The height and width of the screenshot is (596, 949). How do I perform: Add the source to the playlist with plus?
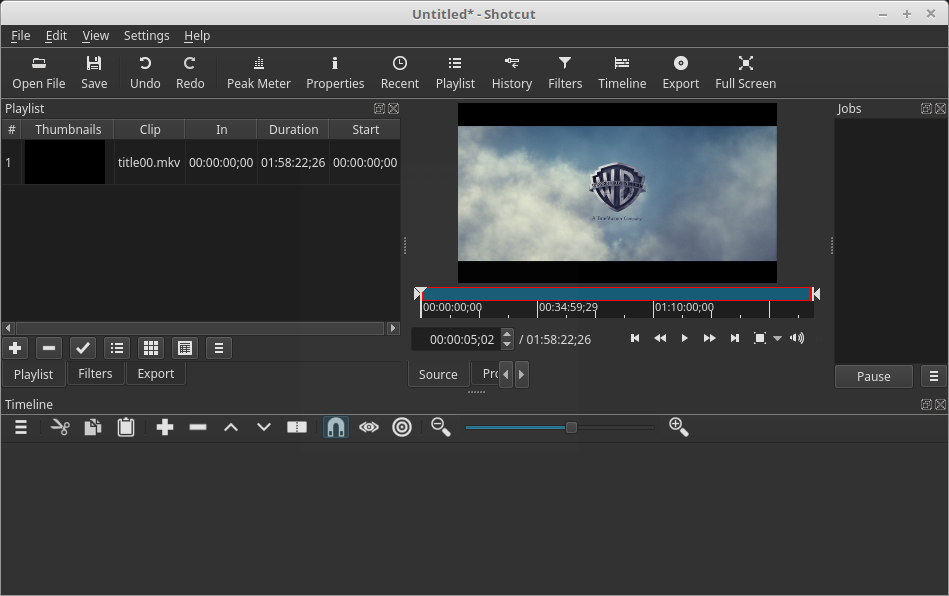click(x=15, y=348)
